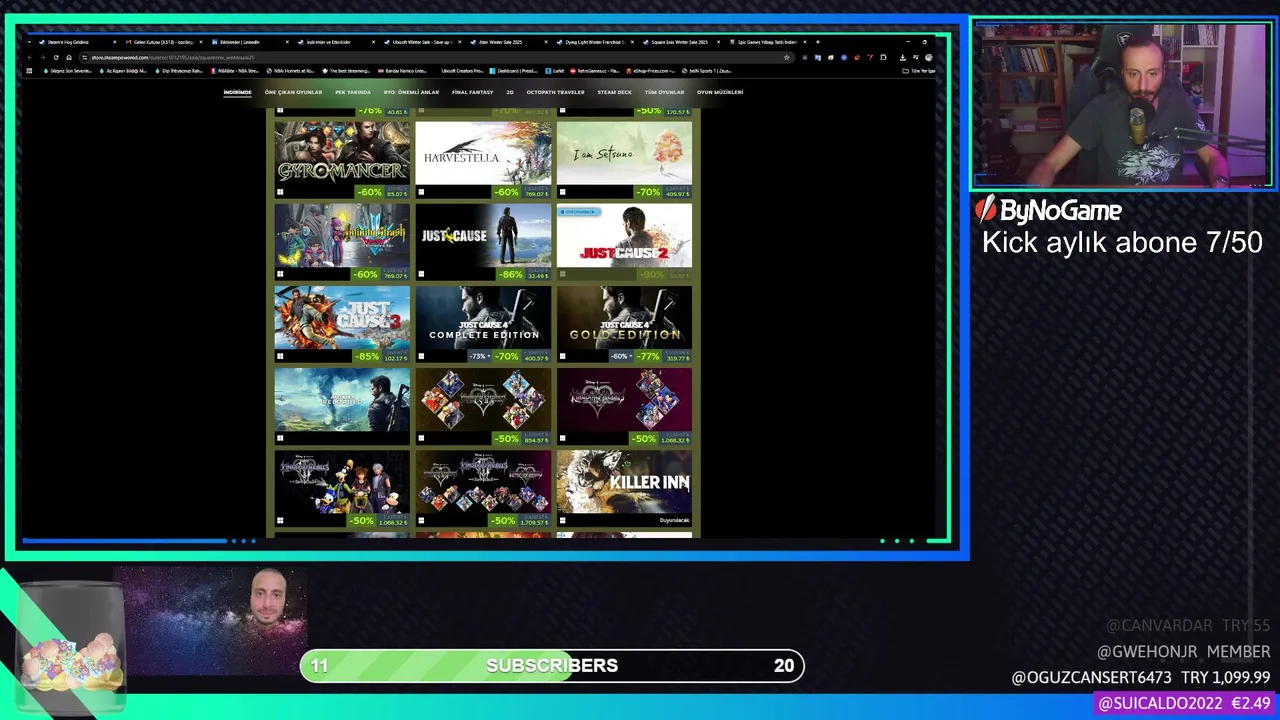Go back with the browser back arrow
Screen dimensions: 1280x720
coord(30,57)
